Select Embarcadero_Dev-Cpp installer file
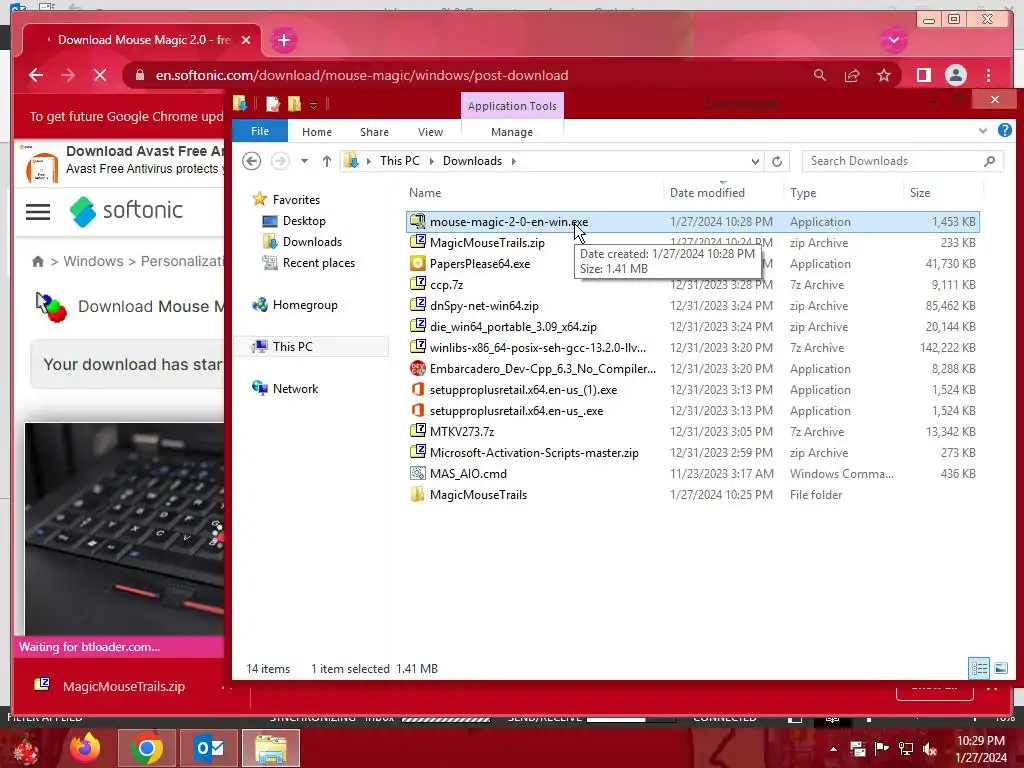Screen dimensions: 1024x768 542,369
